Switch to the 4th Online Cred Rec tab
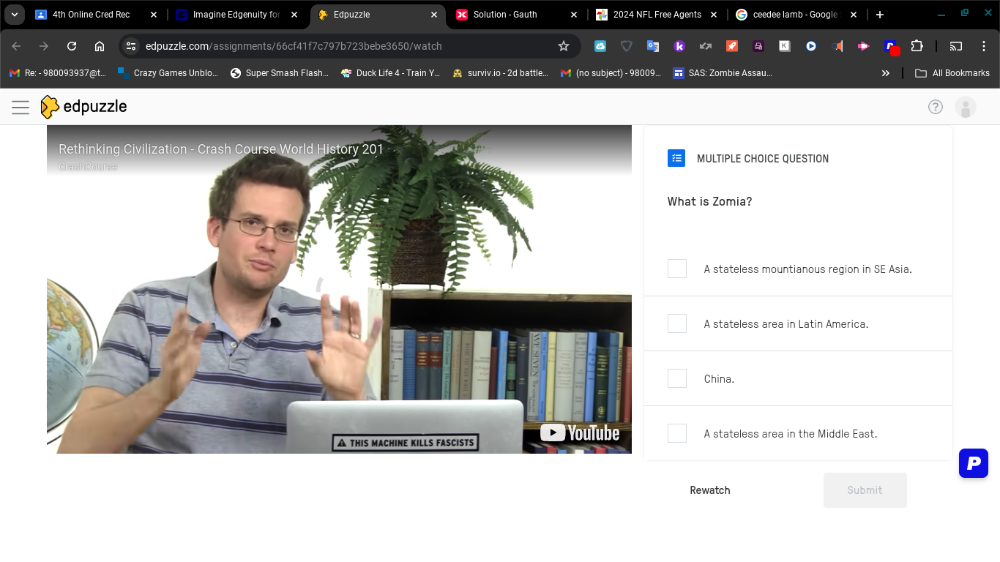The height and width of the screenshot is (562, 1000). [x=96, y=15]
